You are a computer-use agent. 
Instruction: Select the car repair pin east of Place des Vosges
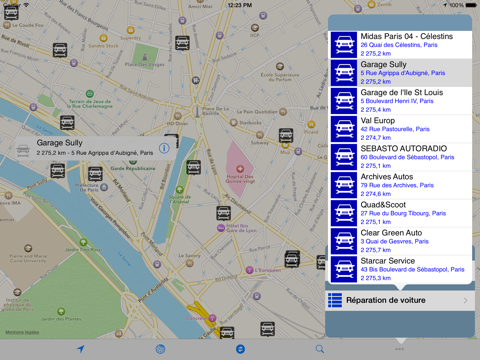[182, 43]
